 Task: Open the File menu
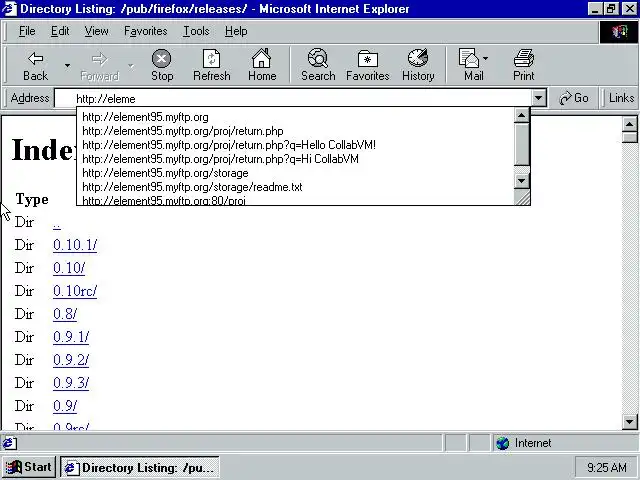tap(27, 31)
